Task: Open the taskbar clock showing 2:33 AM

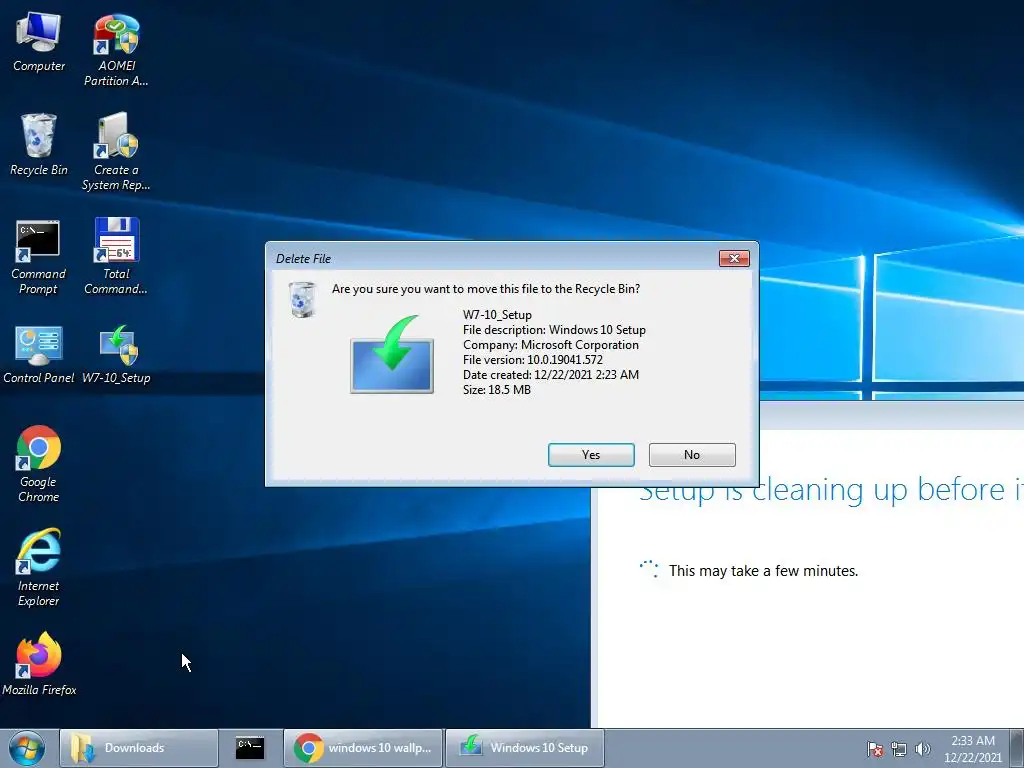Action: point(973,749)
